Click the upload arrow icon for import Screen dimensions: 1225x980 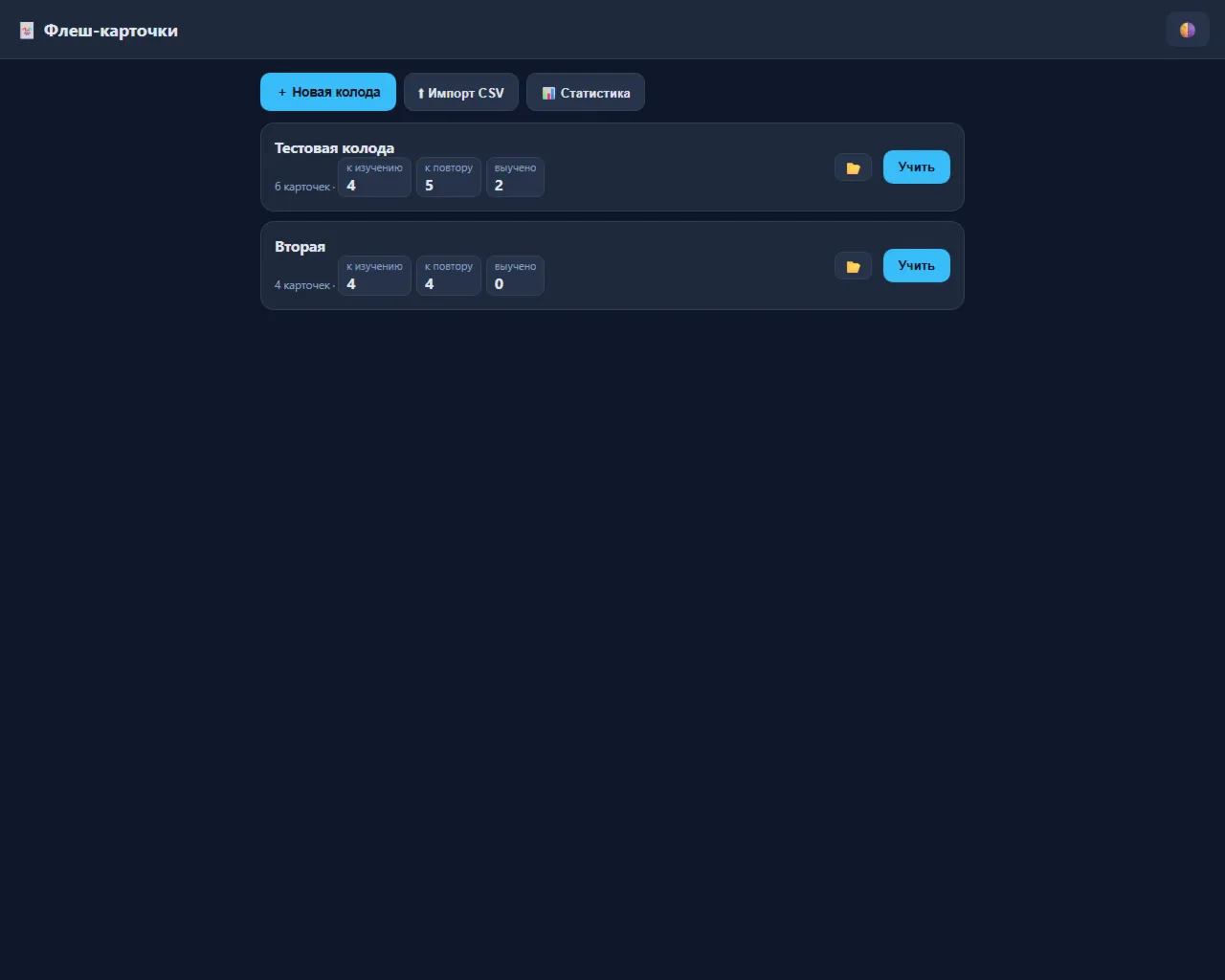tap(420, 93)
